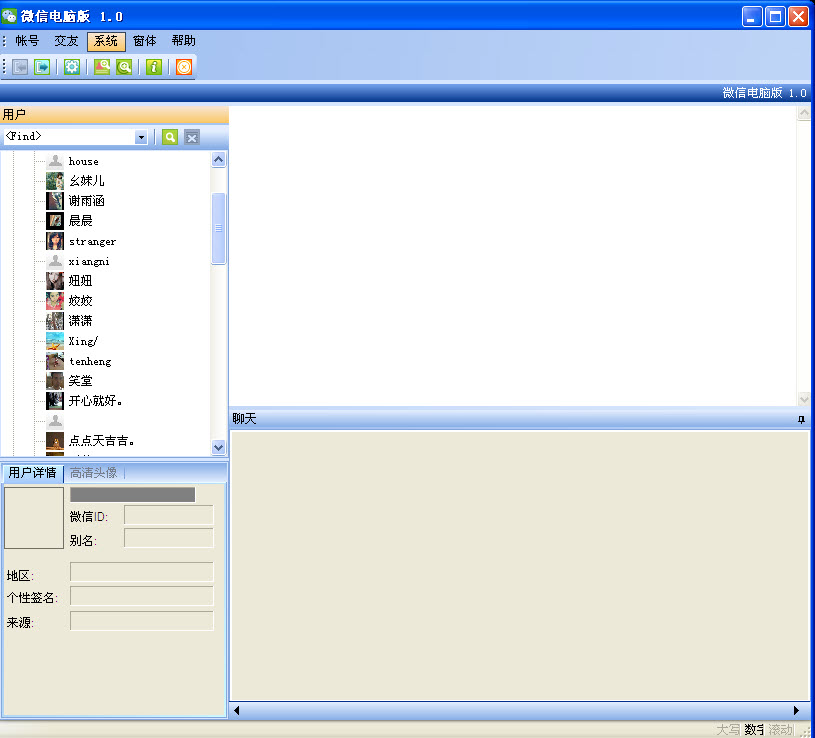Image resolution: width=815 pixels, height=738 pixels.
Task: Click the avatar next to 姣姣
Action: pyautogui.click(x=55, y=301)
